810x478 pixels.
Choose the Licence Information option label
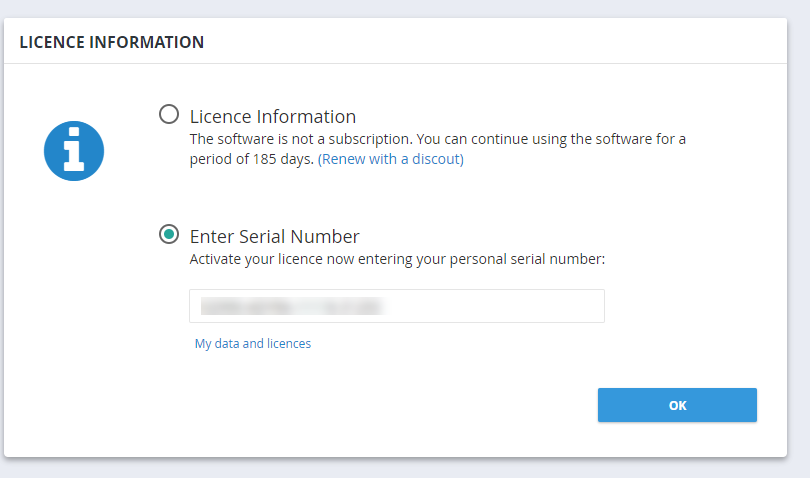coord(273,116)
